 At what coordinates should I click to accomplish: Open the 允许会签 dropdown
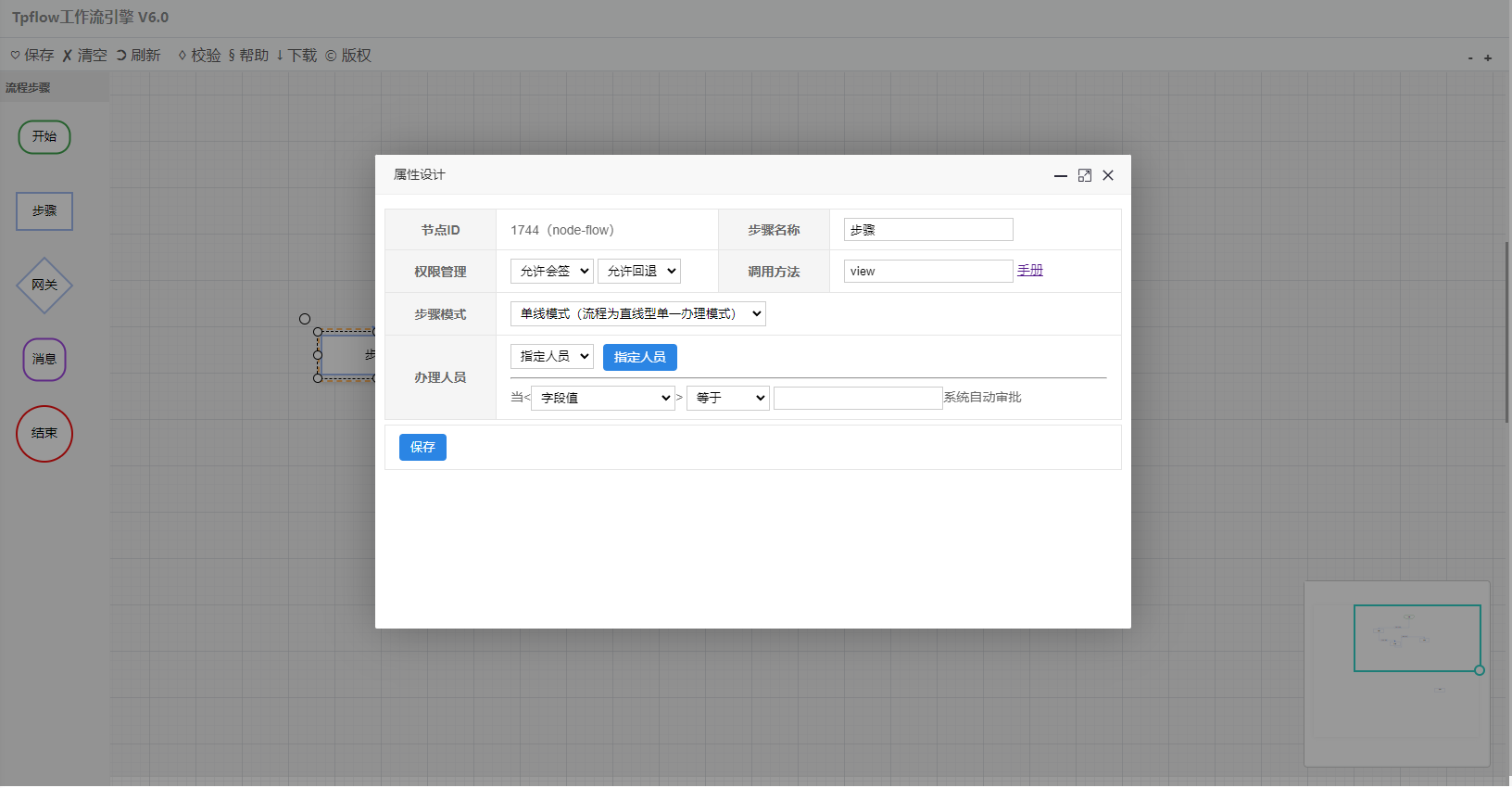[551, 272]
